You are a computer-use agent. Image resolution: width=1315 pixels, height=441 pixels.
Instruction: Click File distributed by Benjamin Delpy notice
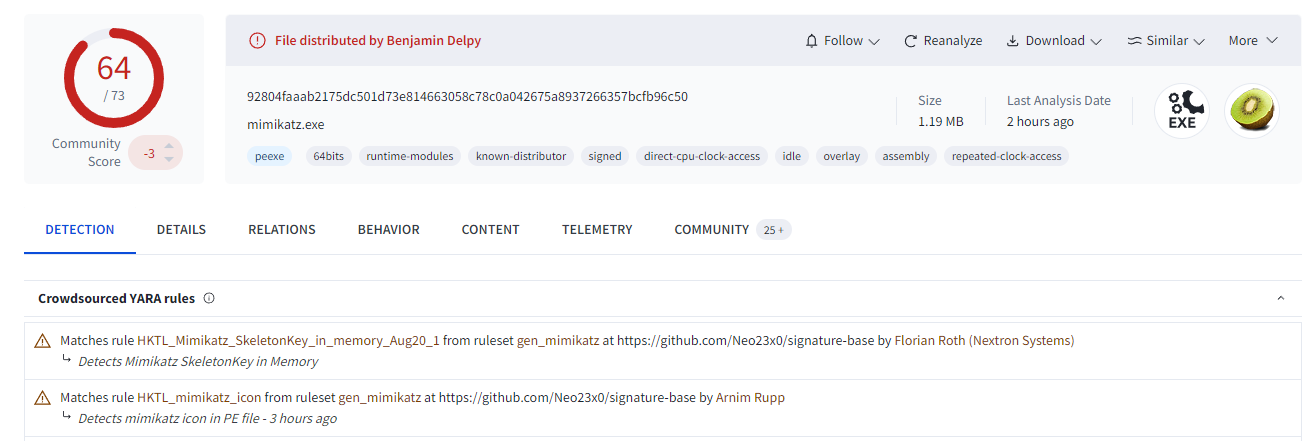(378, 41)
